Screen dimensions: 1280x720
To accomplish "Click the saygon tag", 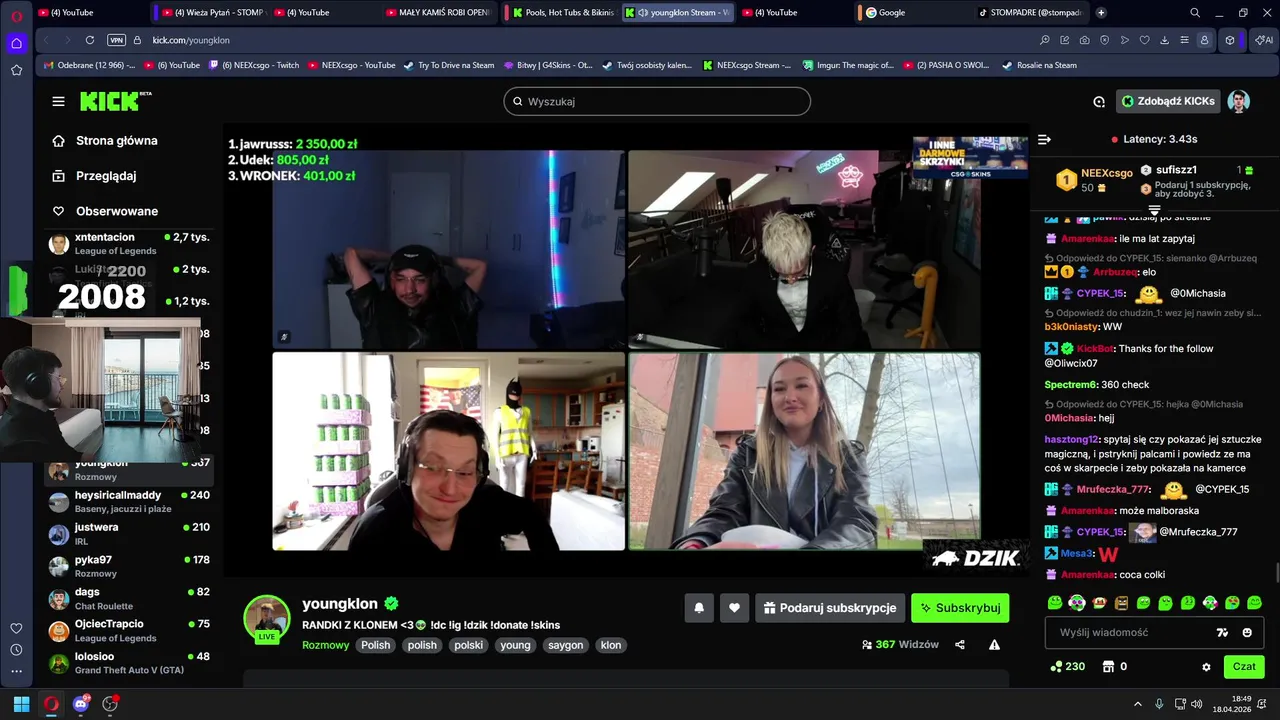I will (565, 645).
